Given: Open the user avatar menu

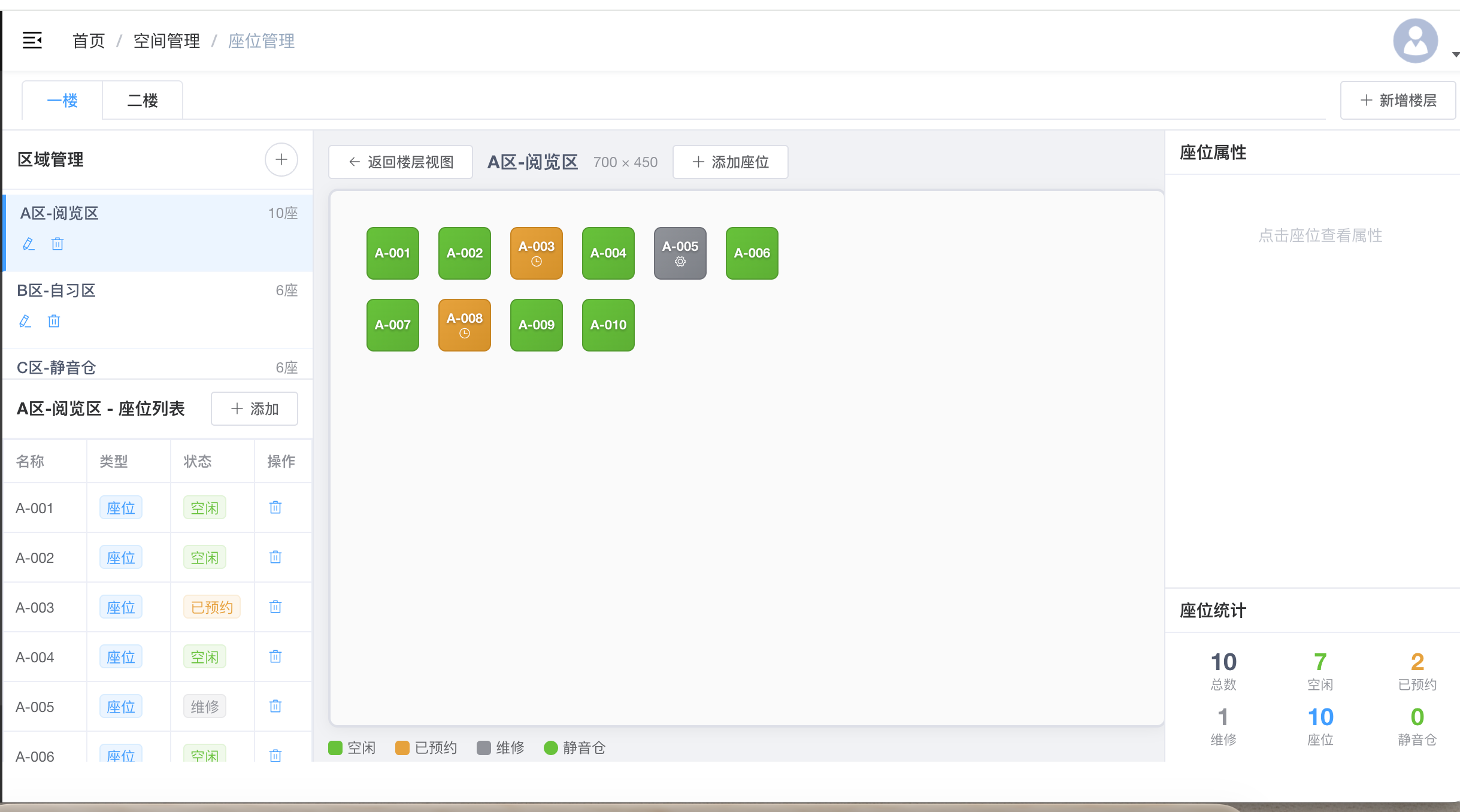Looking at the screenshot, I should pyautogui.click(x=1415, y=41).
